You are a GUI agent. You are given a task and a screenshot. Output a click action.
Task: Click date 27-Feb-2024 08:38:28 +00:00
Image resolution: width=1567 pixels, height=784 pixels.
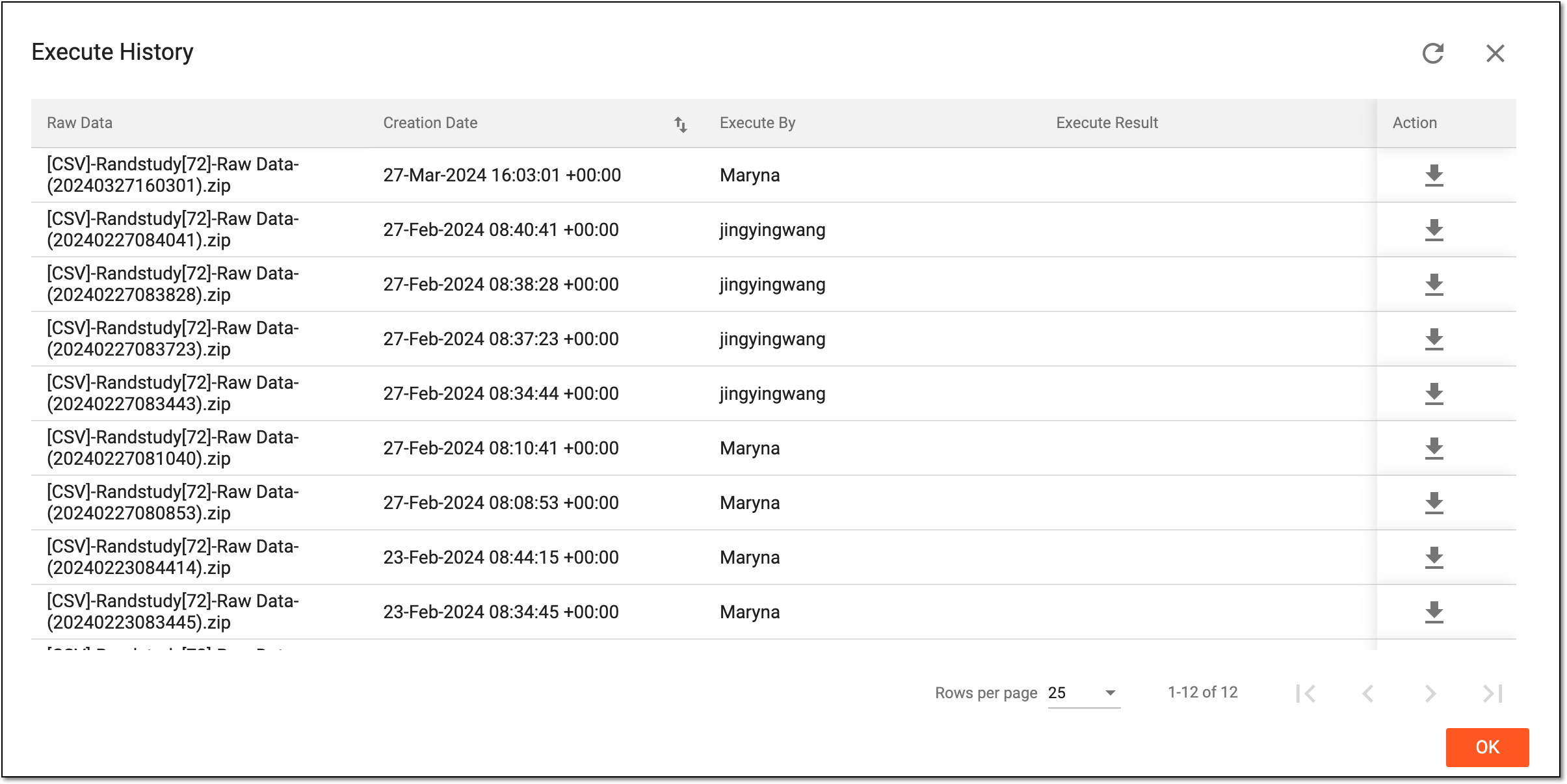[501, 285]
